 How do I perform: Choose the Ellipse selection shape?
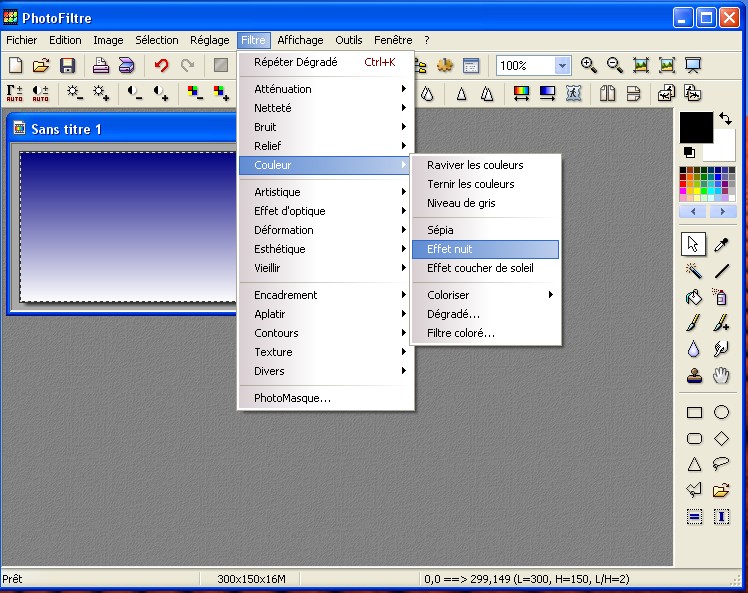tap(721, 412)
